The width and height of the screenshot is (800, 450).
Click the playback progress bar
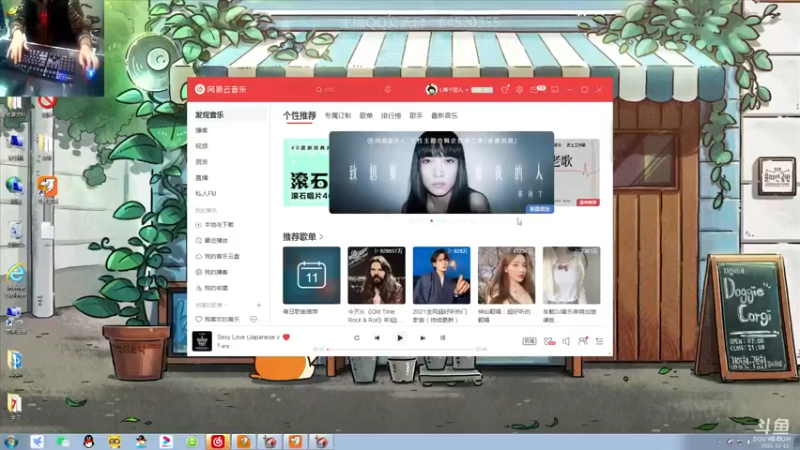(400, 349)
